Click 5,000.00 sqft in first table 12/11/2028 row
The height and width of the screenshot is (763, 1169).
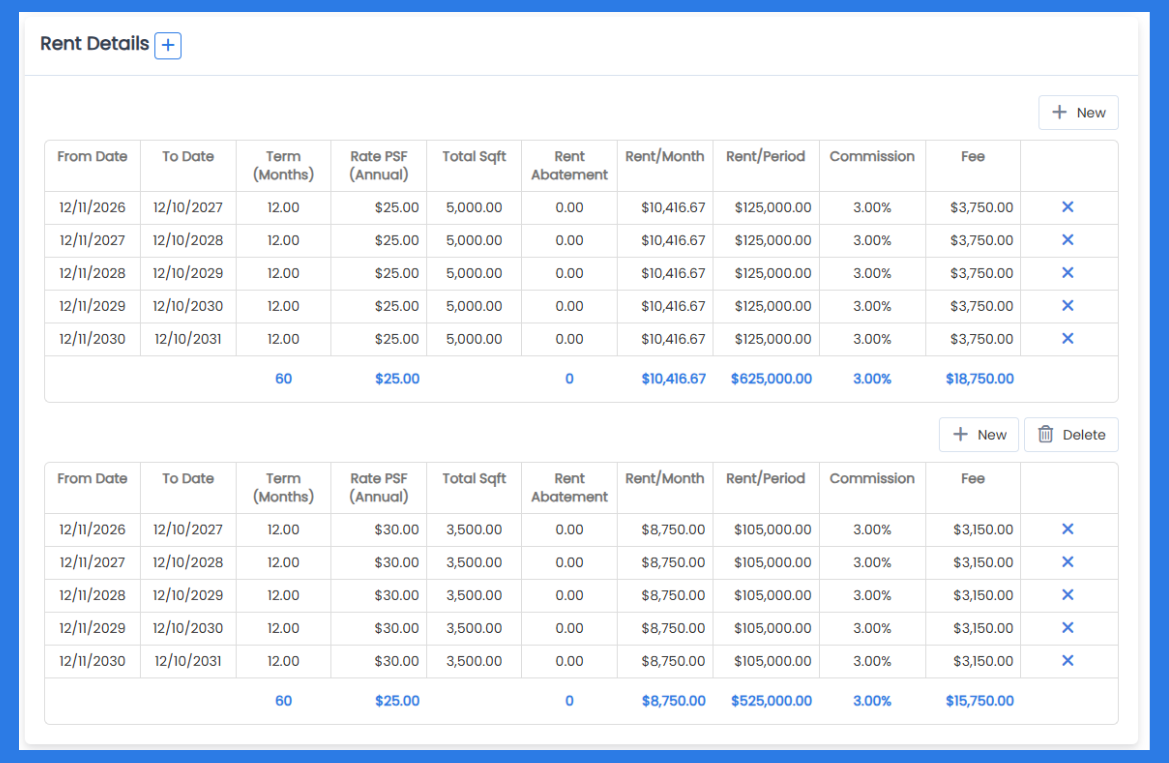pos(474,273)
